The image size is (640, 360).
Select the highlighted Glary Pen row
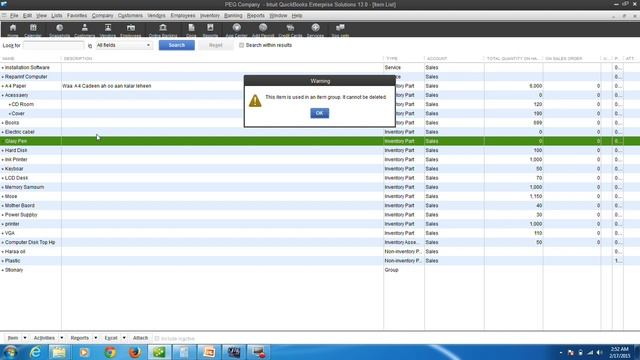[320, 141]
